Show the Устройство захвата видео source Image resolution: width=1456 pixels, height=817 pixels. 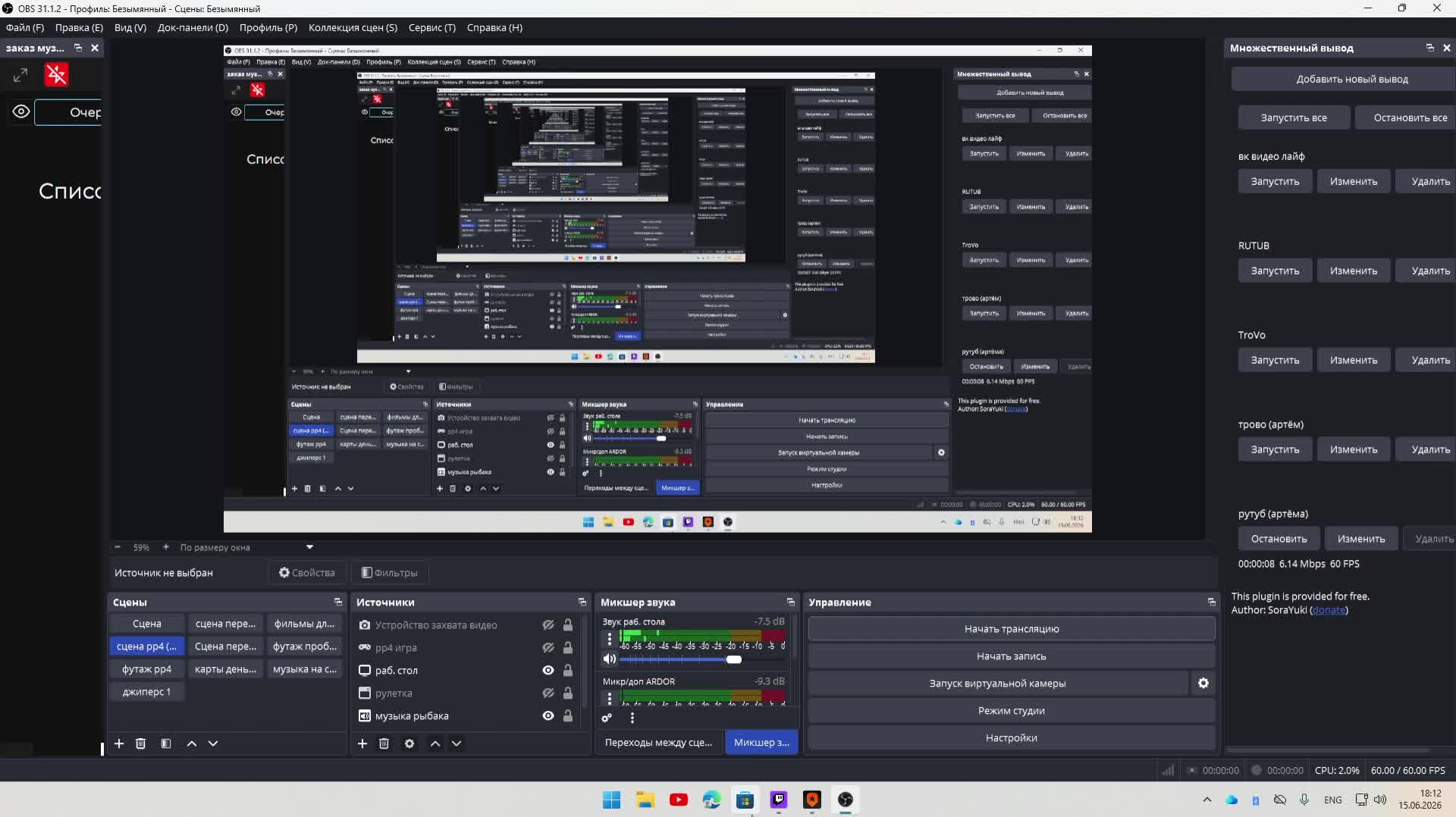click(x=548, y=625)
